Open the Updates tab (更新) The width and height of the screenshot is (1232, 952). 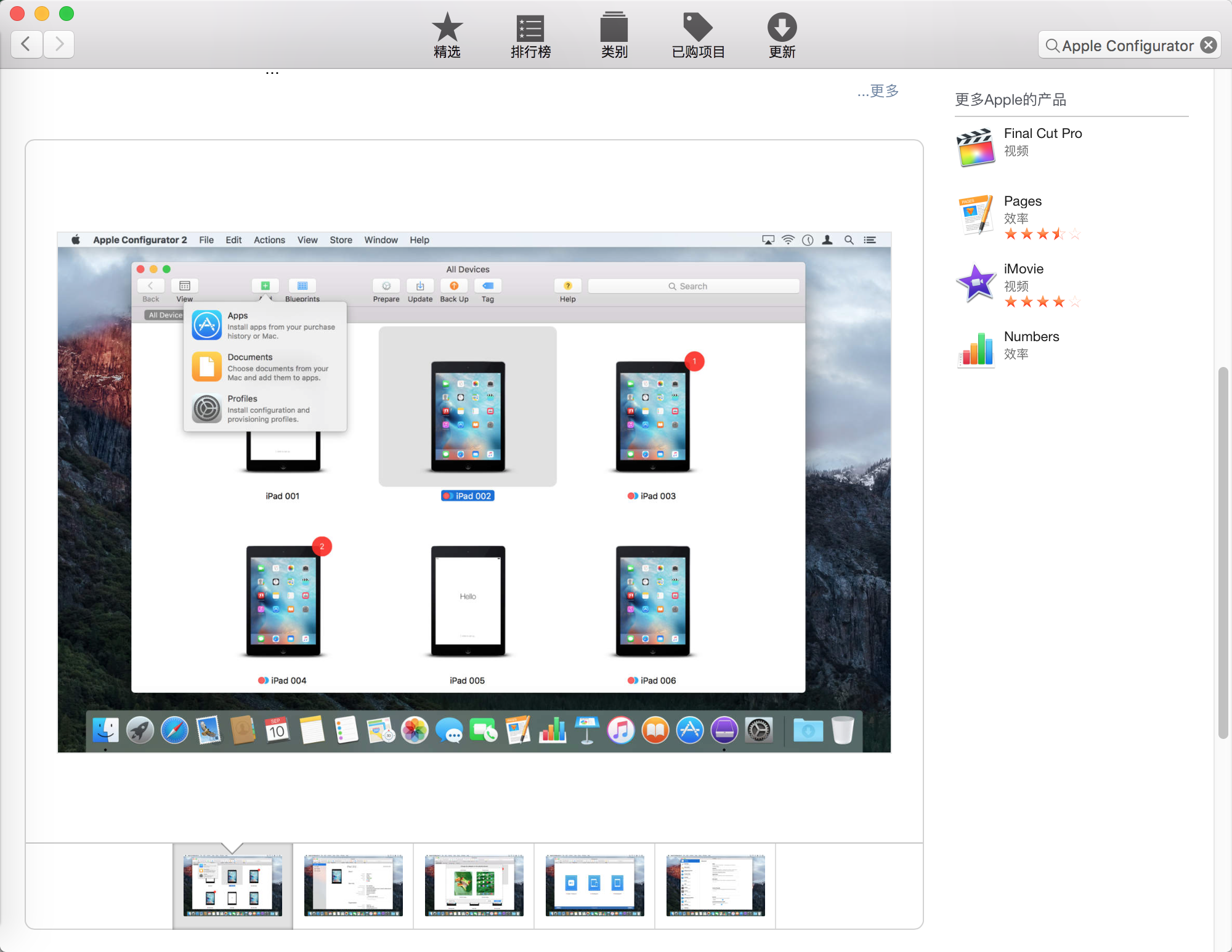[x=782, y=36]
